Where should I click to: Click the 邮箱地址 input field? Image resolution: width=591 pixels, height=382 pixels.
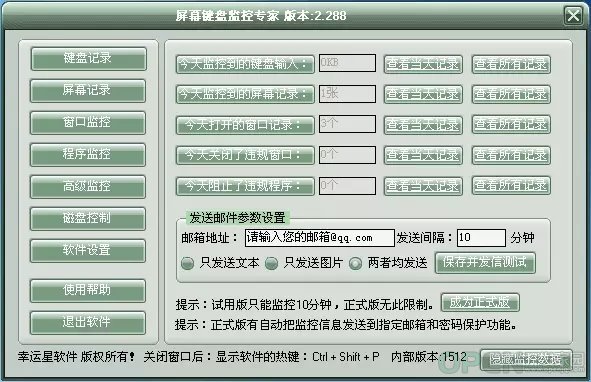point(320,238)
